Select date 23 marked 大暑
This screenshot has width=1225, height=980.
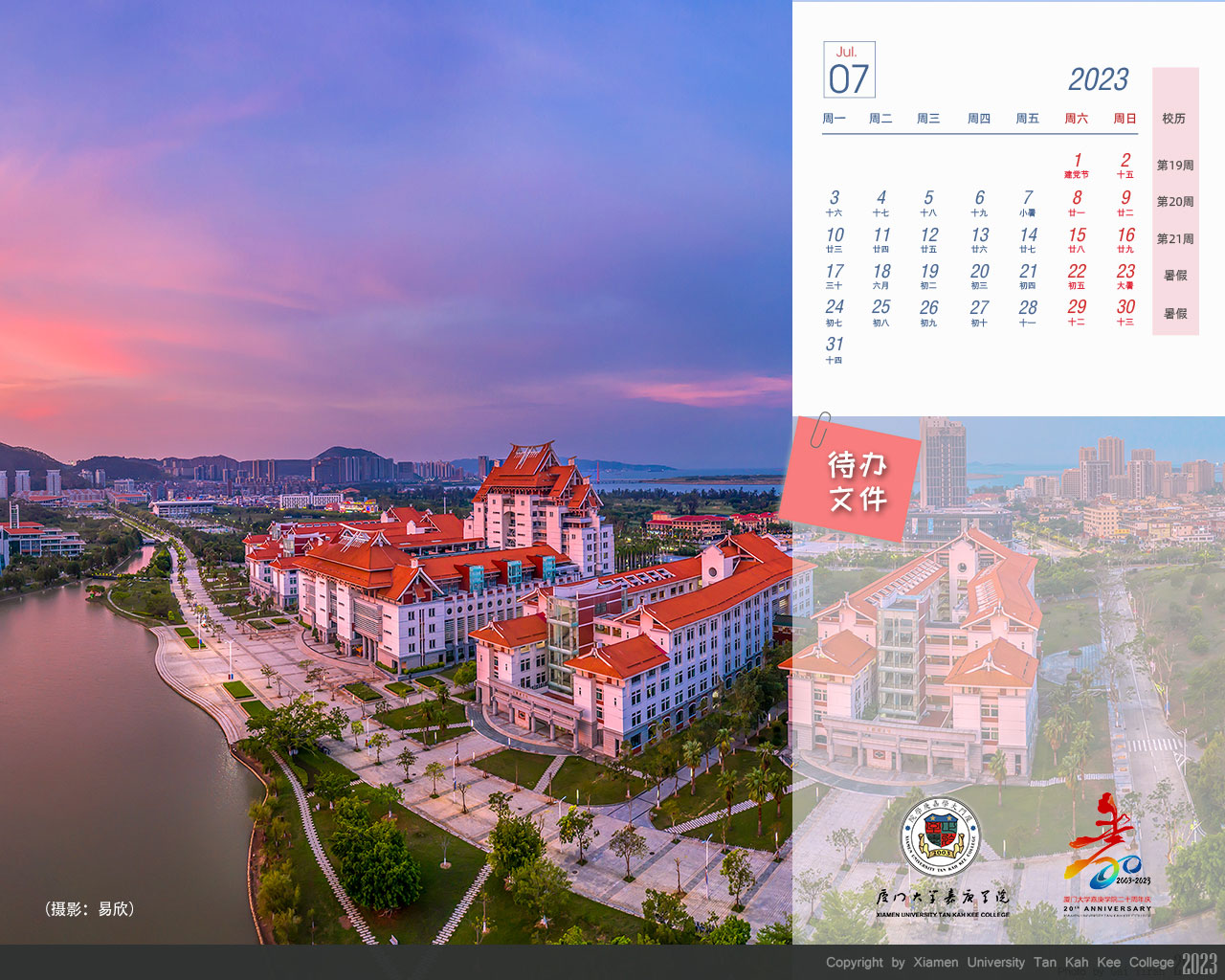pyautogui.click(x=1125, y=276)
